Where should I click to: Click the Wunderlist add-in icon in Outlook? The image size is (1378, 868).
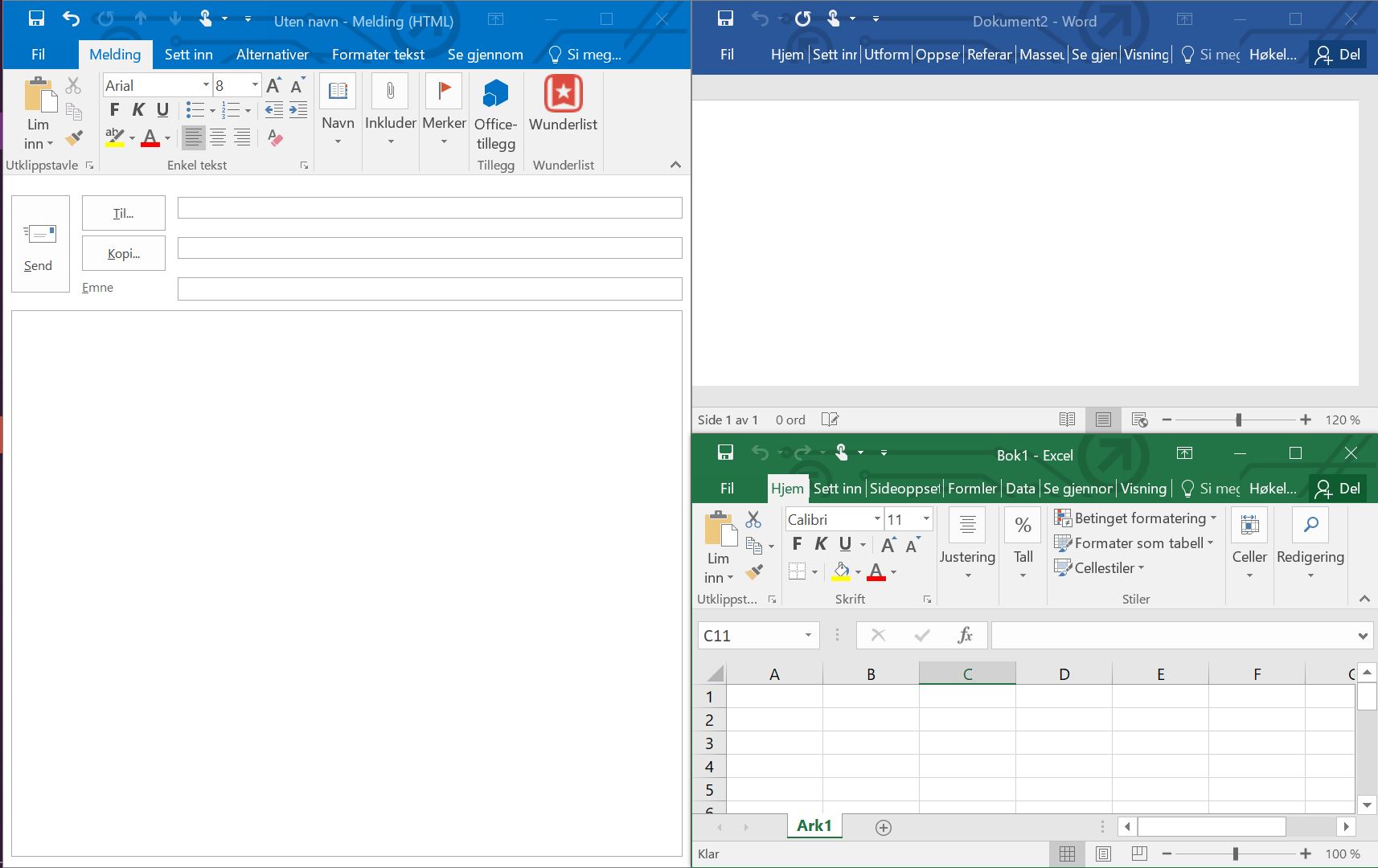[x=563, y=95]
